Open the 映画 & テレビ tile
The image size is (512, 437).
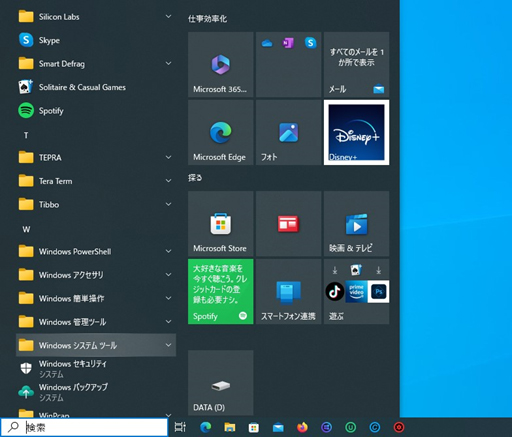point(356,224)
